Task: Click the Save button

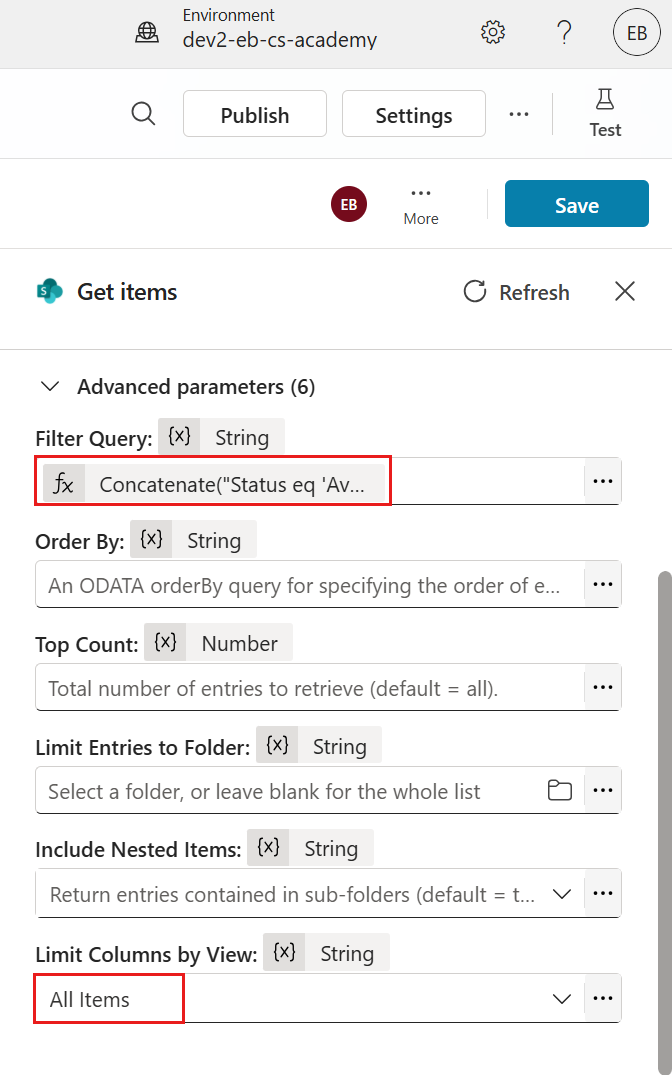Action: [x=576, y=203]
